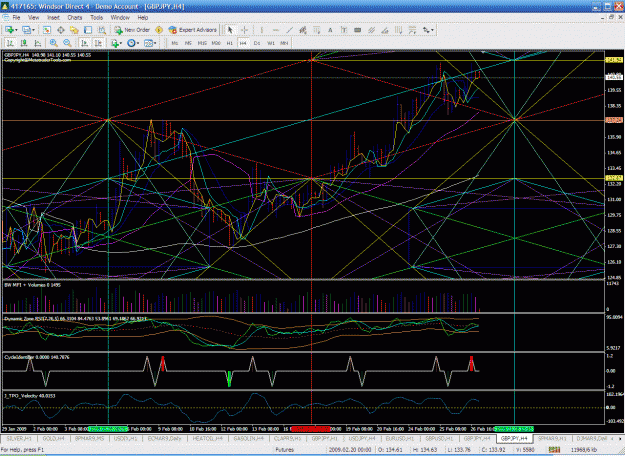Viewport: 625px width, 456px height.
Task: Click the New Order button
Action: coord(132,30)
